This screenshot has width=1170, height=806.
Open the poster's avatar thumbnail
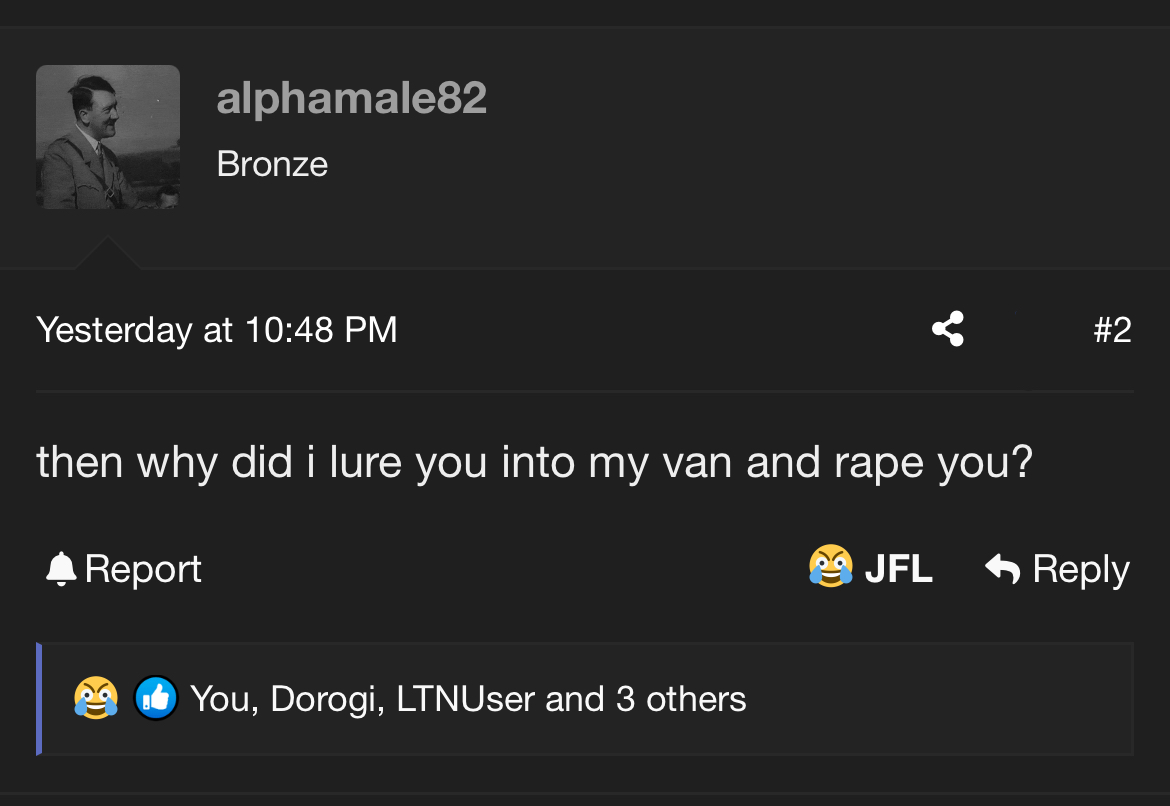108,137
